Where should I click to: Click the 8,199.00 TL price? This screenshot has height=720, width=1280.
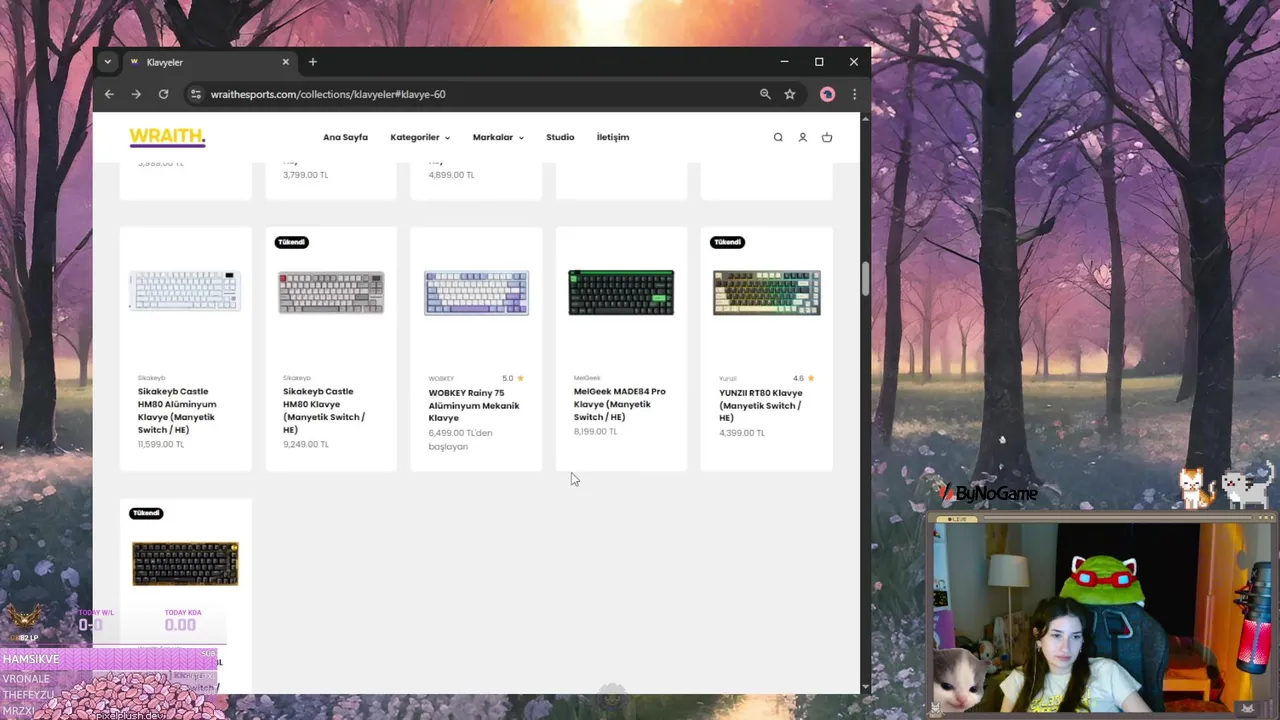coord(595,431)
